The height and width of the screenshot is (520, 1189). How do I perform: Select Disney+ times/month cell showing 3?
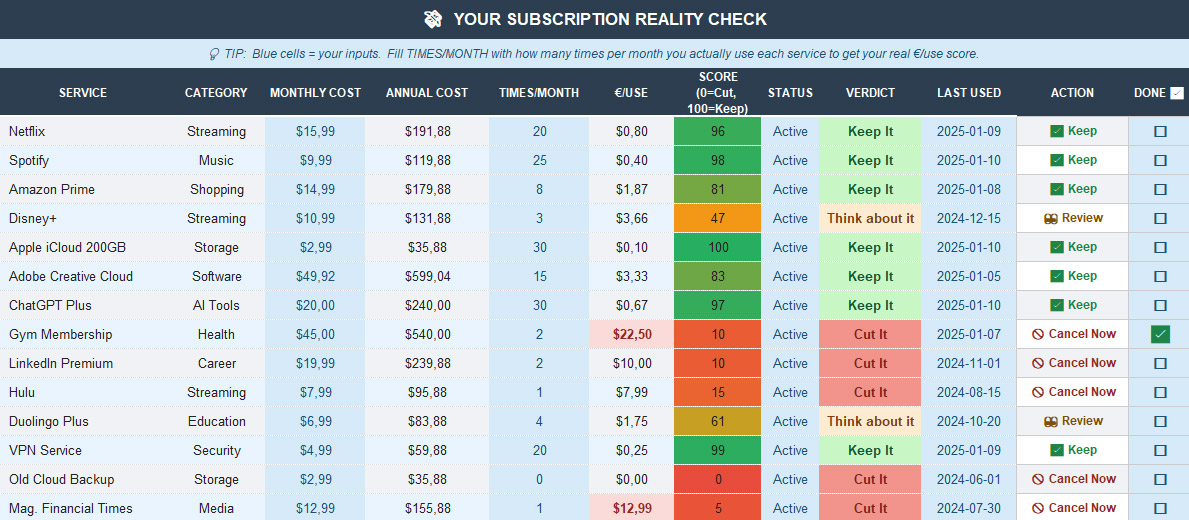[539, 218]
